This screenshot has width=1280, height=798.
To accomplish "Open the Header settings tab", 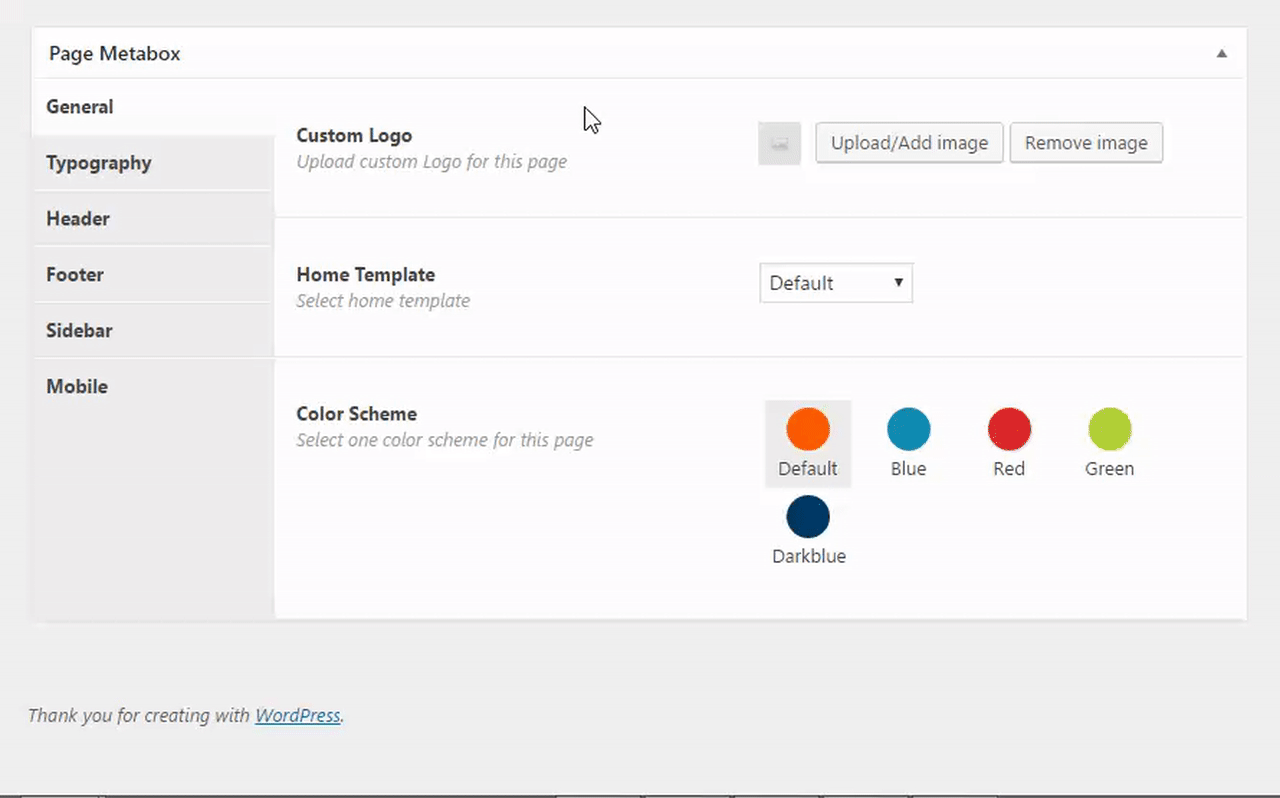I will [78, 219].
